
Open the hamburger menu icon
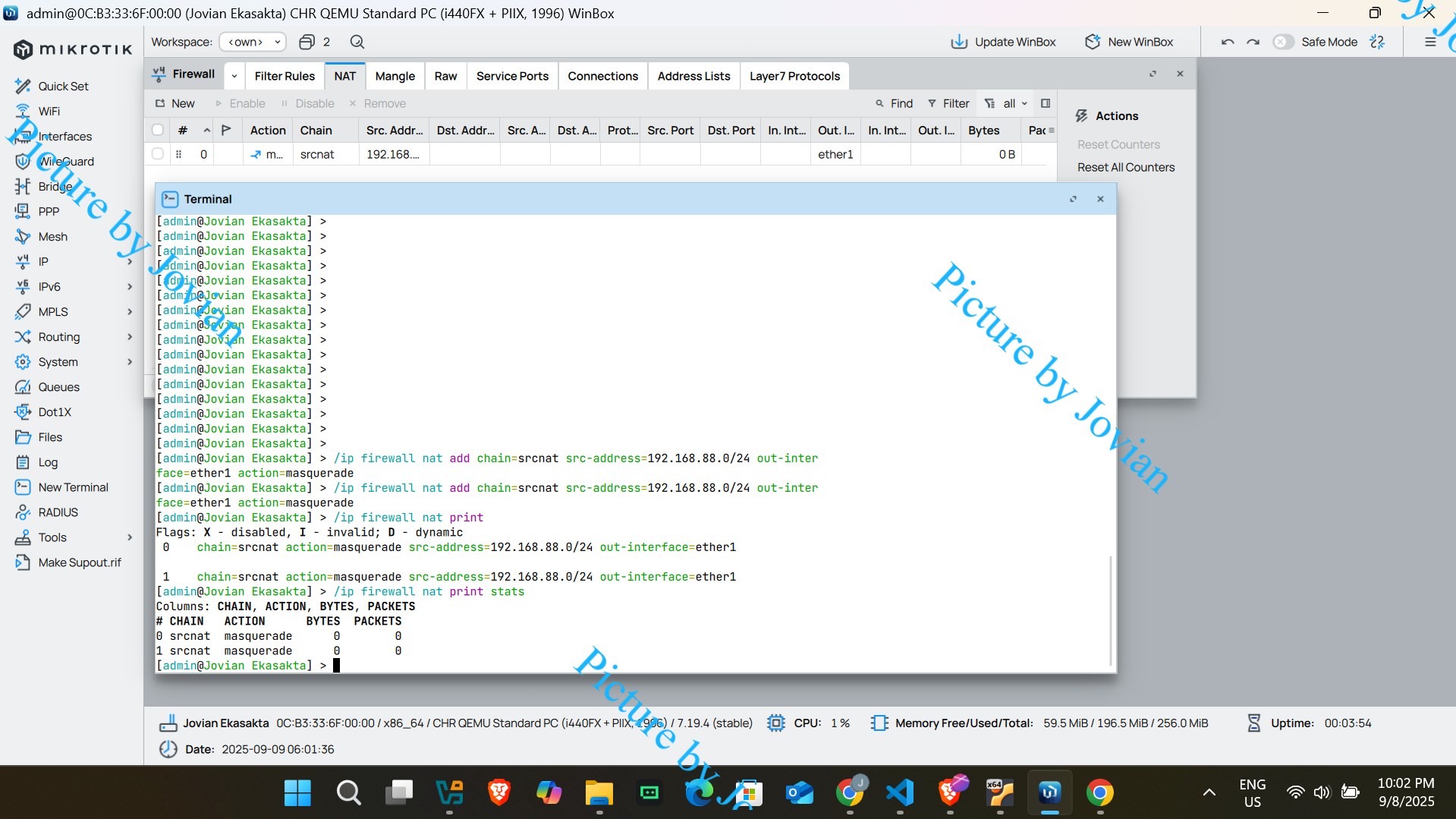[x=1430, y=42]
